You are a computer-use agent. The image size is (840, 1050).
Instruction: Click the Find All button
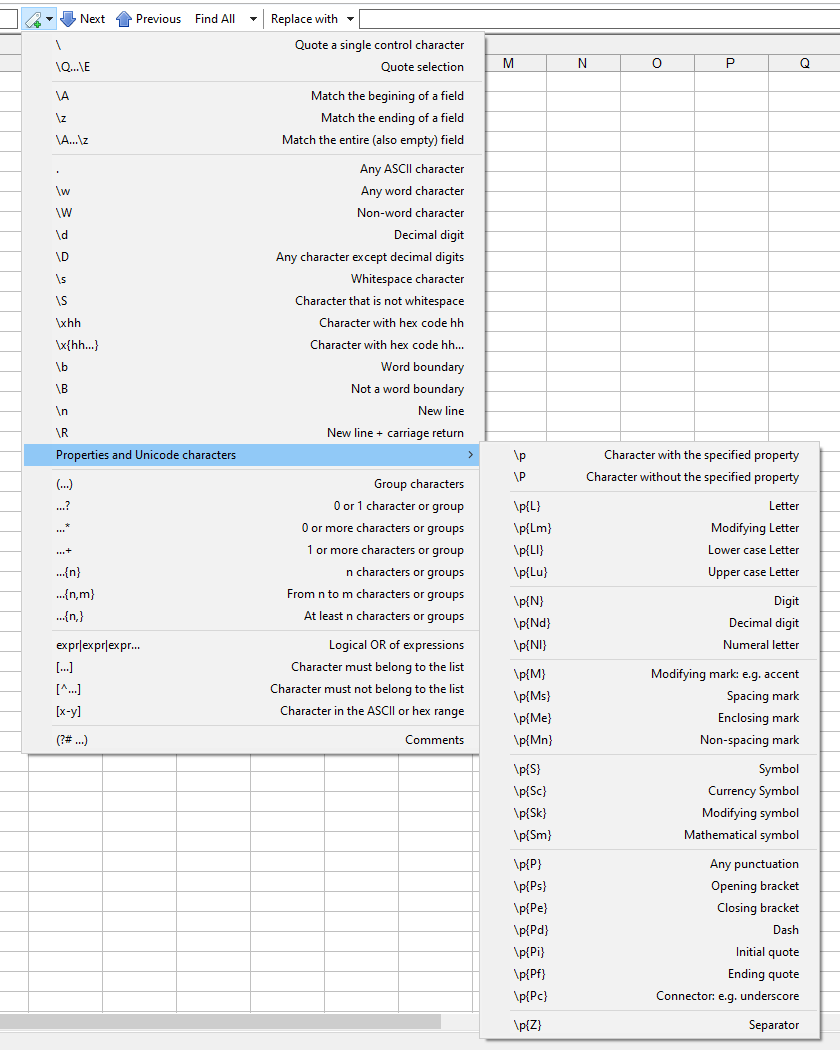(x=215, y=19)
